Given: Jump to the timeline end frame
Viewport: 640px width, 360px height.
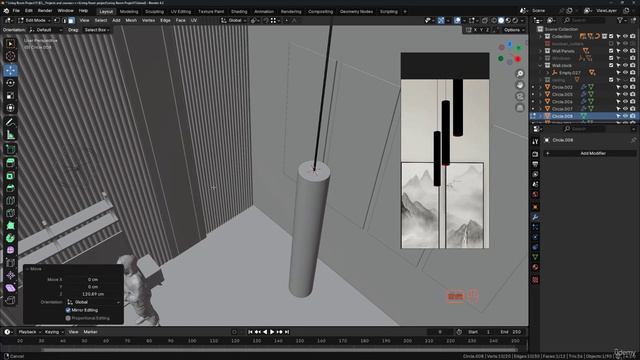Looking at the screenshot, I should (287, 332).
